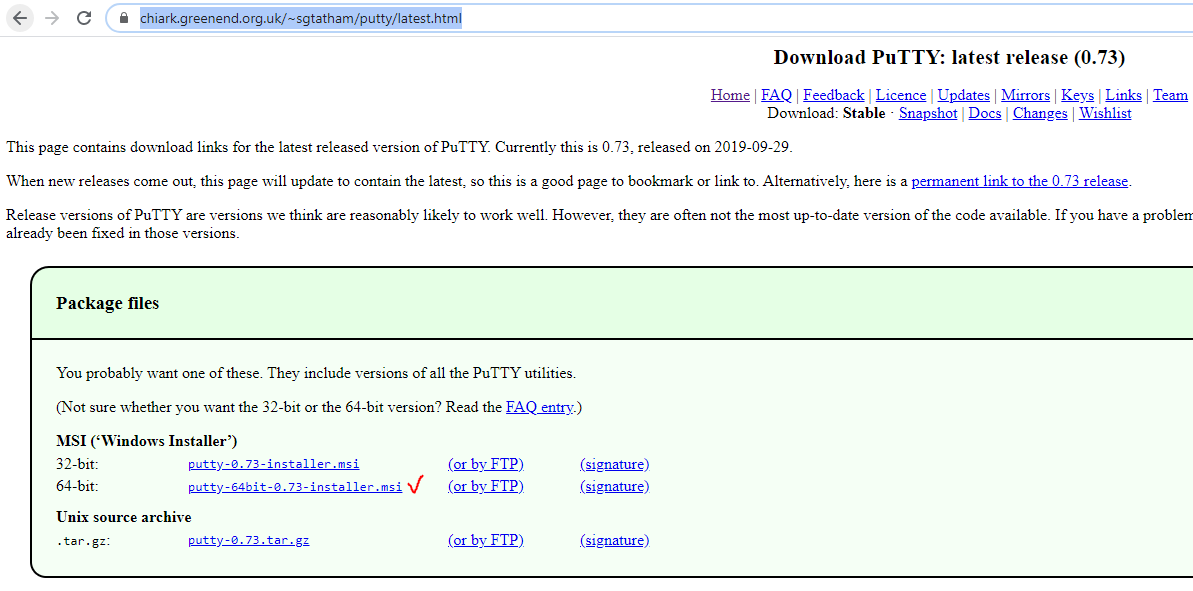Click the padlock site security icon
The image size is (1193, 591).
[x=125, y=17]
